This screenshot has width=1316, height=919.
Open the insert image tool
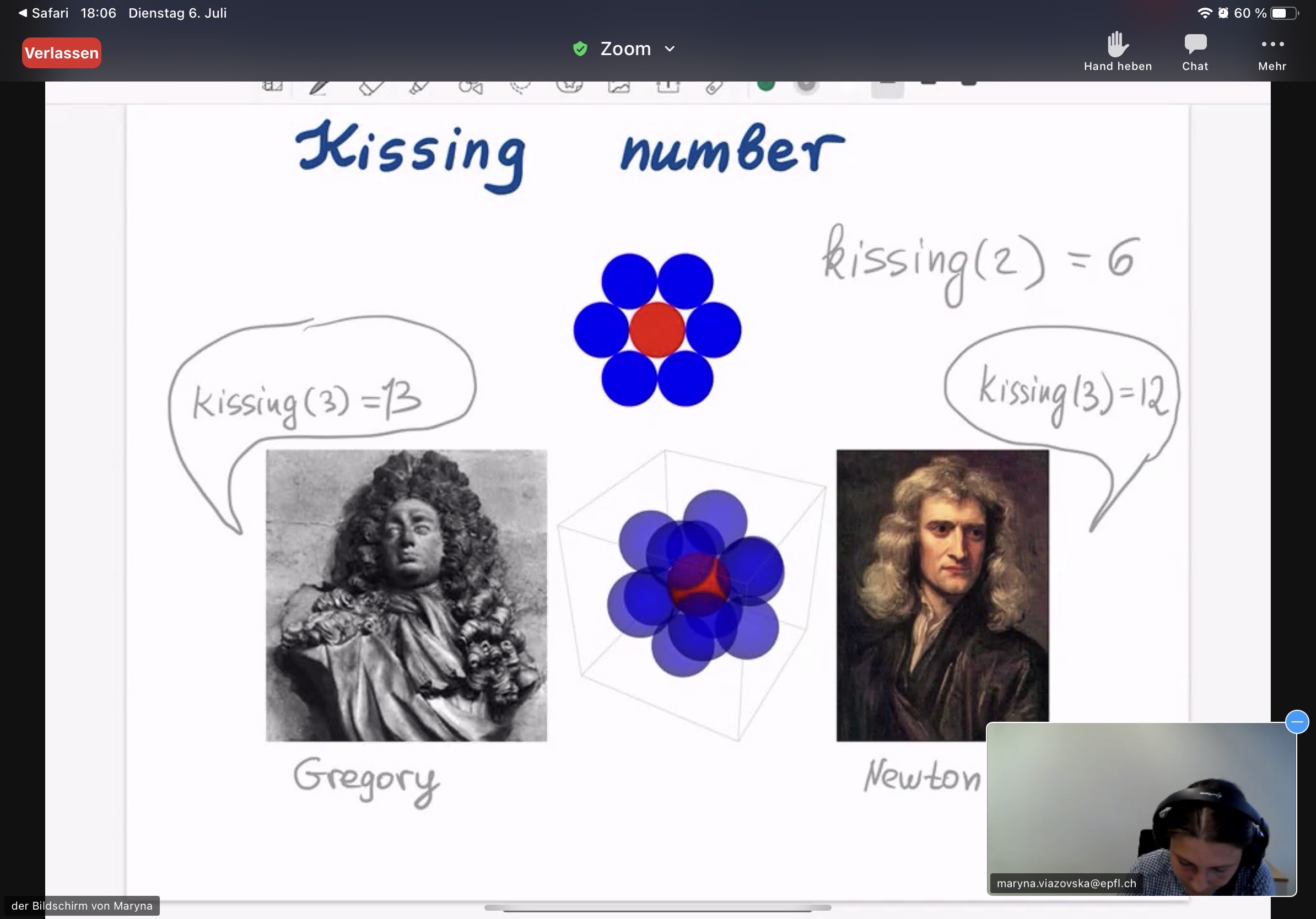(x=619, y=87)
